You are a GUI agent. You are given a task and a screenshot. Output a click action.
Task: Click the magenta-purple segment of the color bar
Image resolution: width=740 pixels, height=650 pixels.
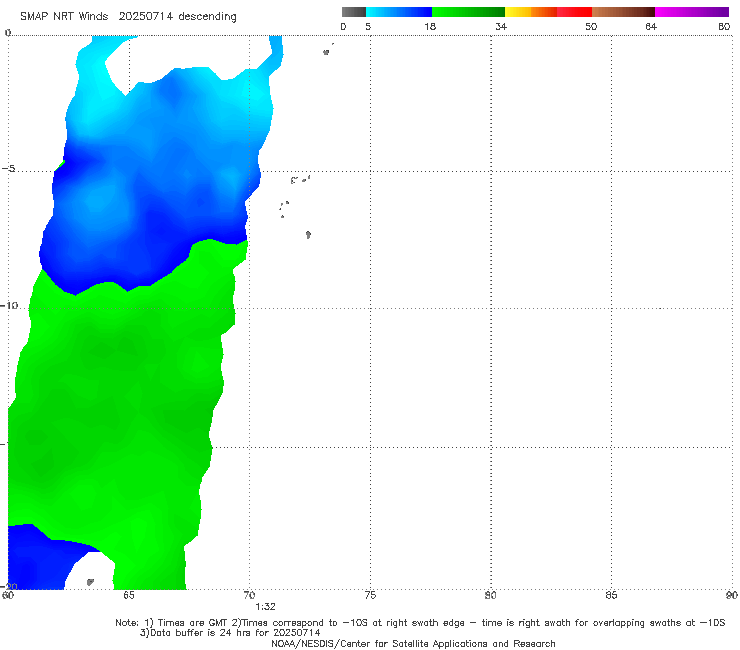(692, 12)
